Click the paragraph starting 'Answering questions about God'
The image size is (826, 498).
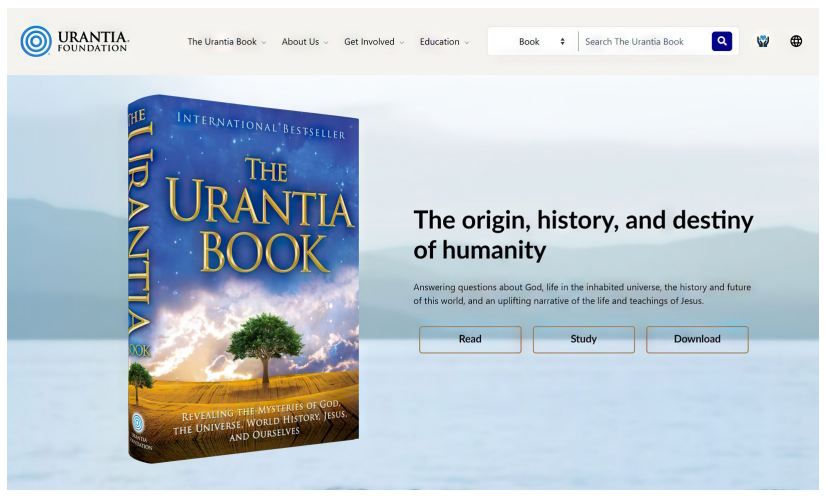[582, 294]
